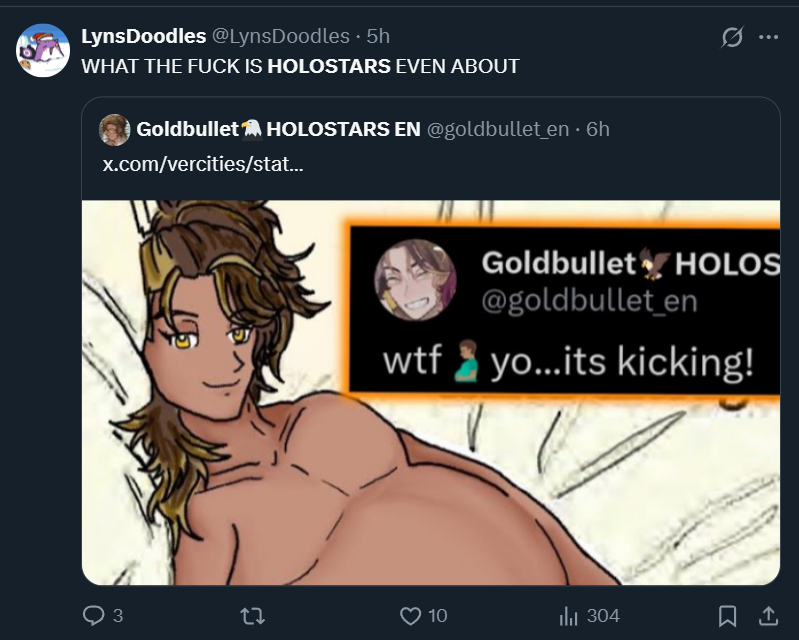799x640 pixels.
Task: Open the share upload icon
Action: (x=768, y=616)
